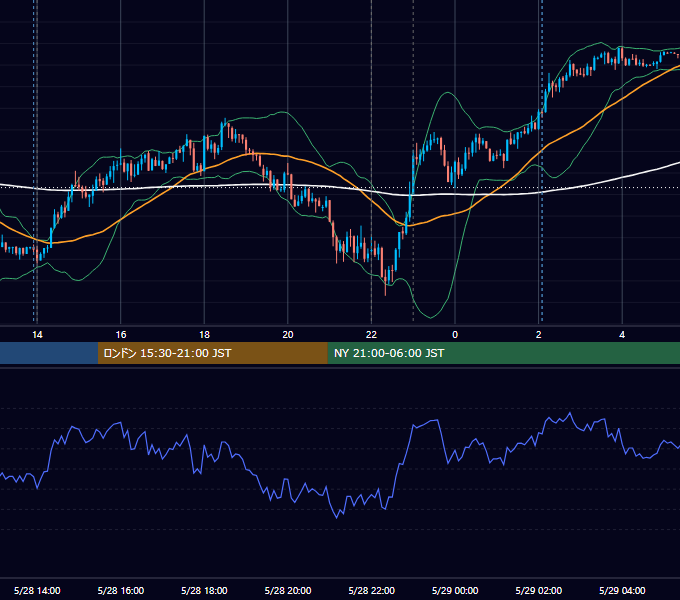Click time axis label 14 on upper chart
The image size is (680, 600).
point(37,335)
